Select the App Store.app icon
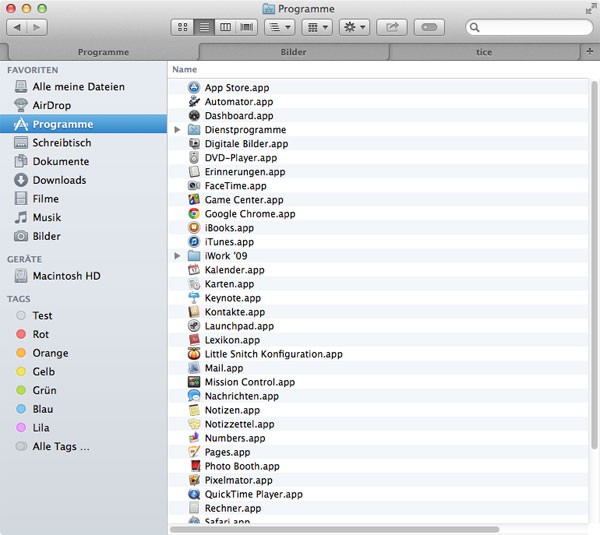This screenshot has height=535, width=600. click(194, 87)
